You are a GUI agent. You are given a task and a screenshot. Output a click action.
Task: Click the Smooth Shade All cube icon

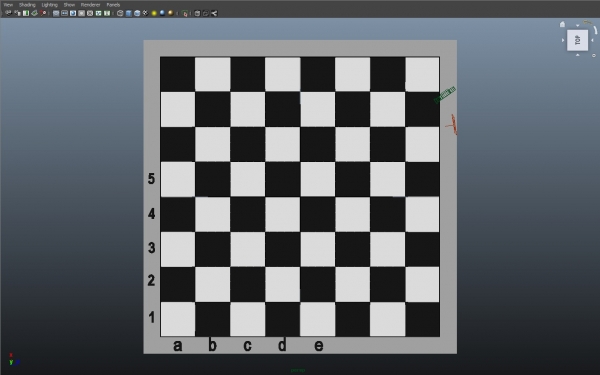coord(129,13)
